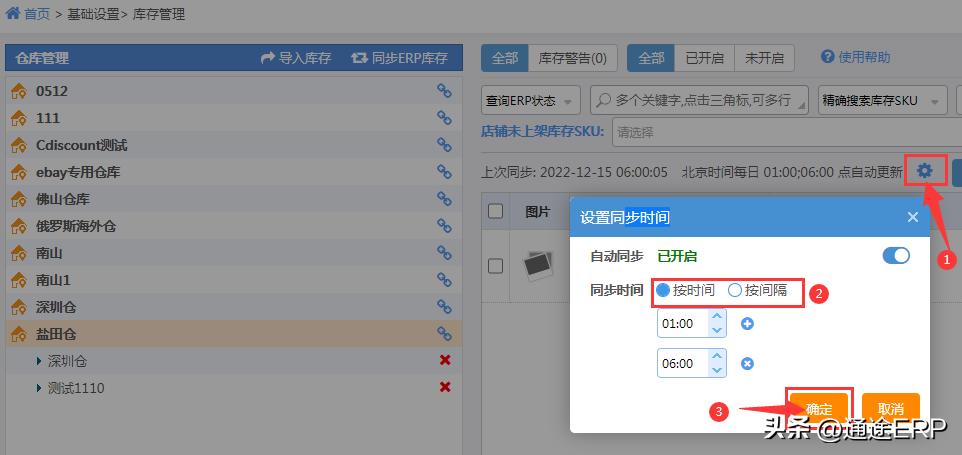Switch to the 全部 stock filter tab
The width and height of the screenshot is (962, 455).
click(x=505, y=58)
